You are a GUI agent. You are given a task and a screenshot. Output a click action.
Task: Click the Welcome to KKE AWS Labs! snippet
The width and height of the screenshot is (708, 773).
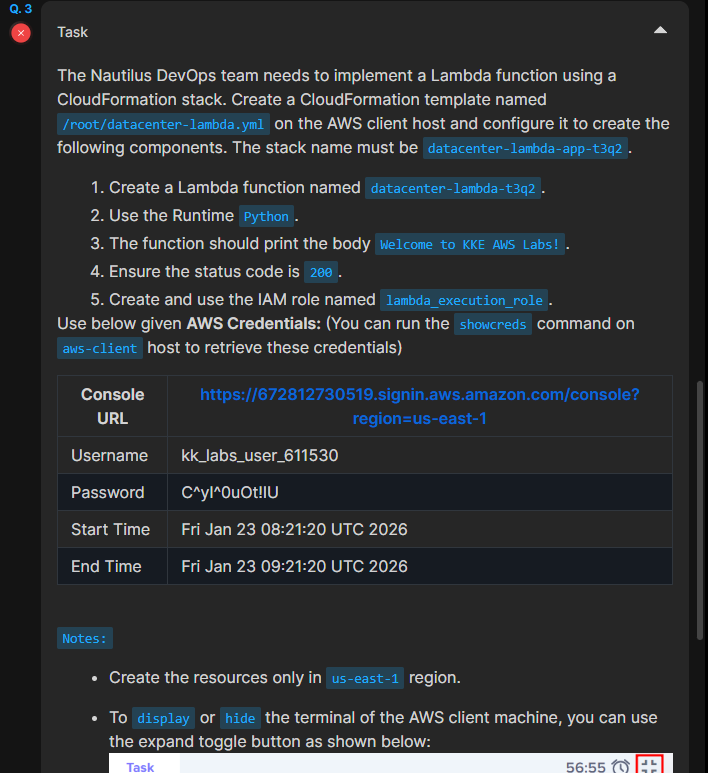472,245
